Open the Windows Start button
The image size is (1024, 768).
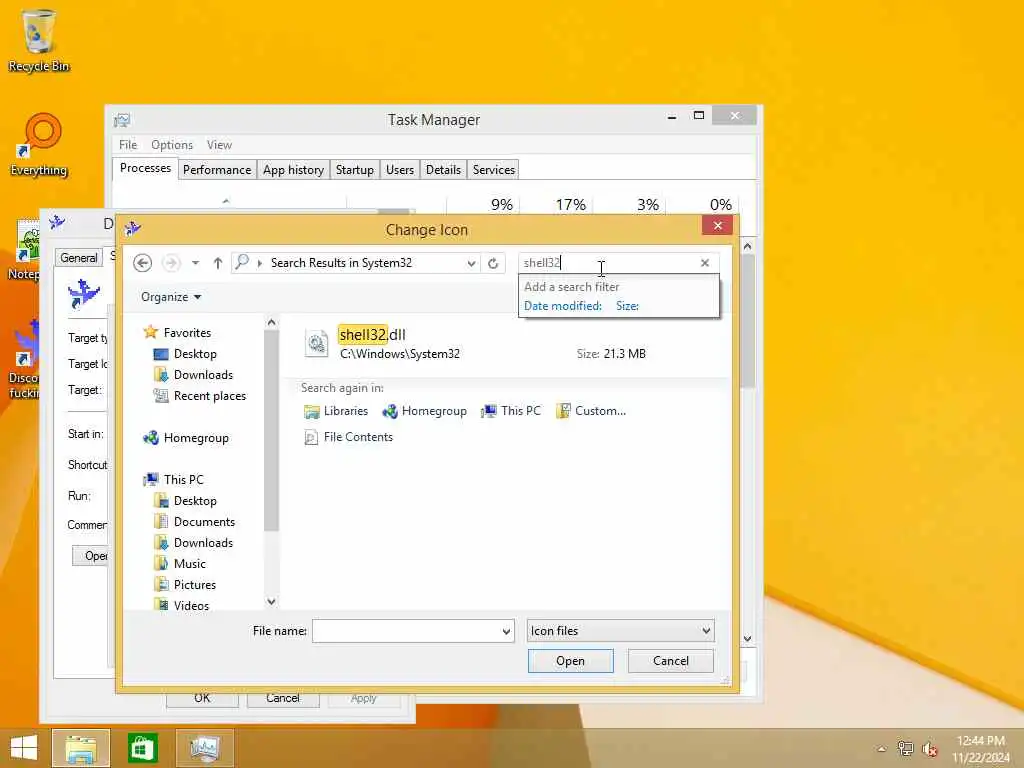click(24, 748)
